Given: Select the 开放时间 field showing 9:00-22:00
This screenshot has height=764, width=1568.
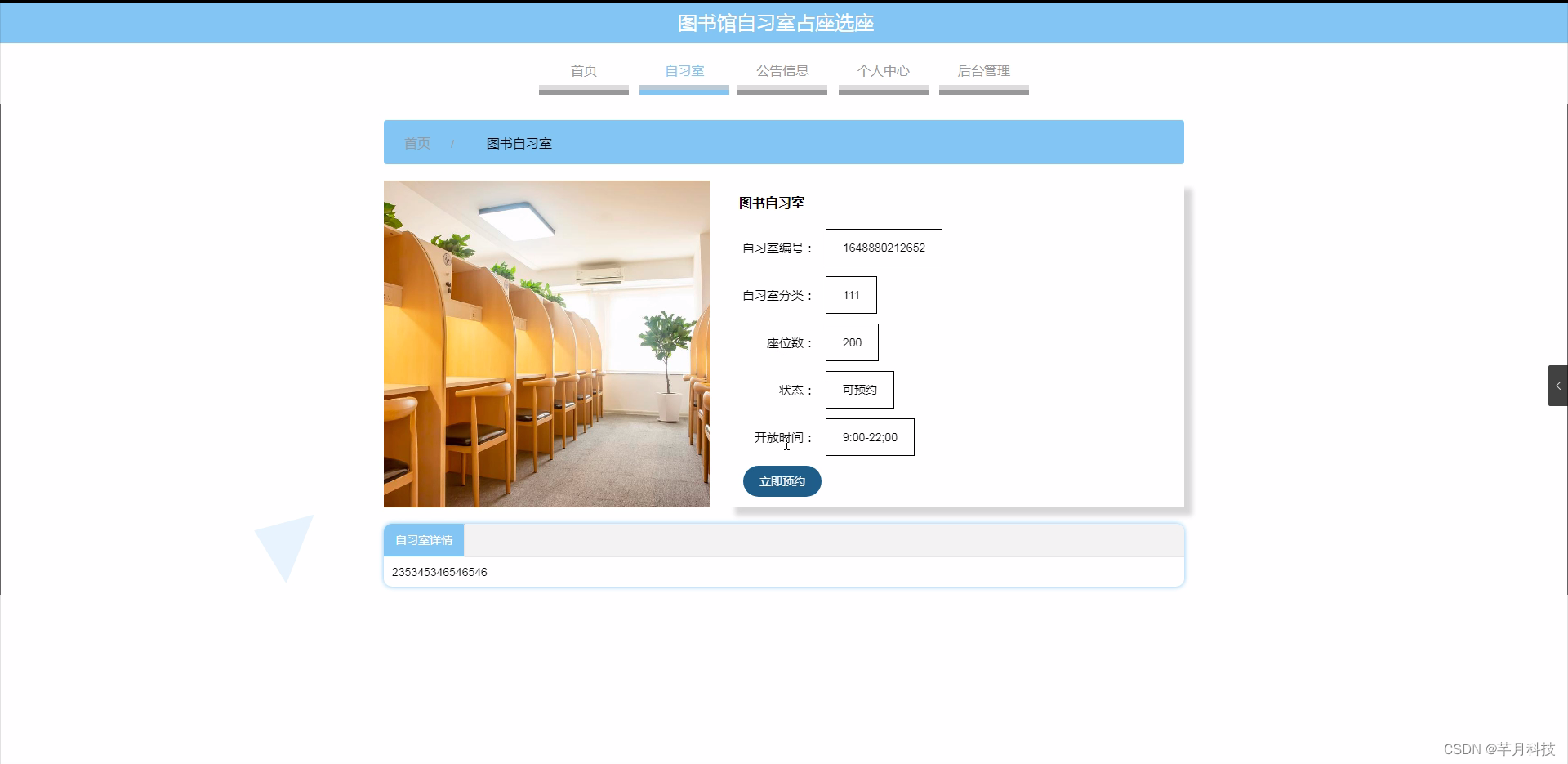Looking at the screenshot, I should pyautogui.click(x=869, y=437).
